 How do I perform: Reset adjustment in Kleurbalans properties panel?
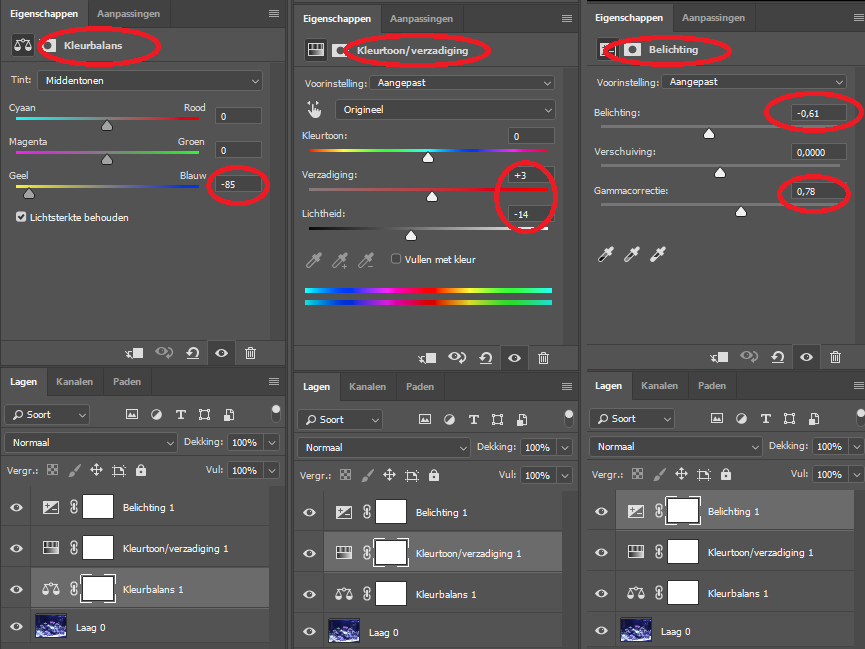click(191, 353)
